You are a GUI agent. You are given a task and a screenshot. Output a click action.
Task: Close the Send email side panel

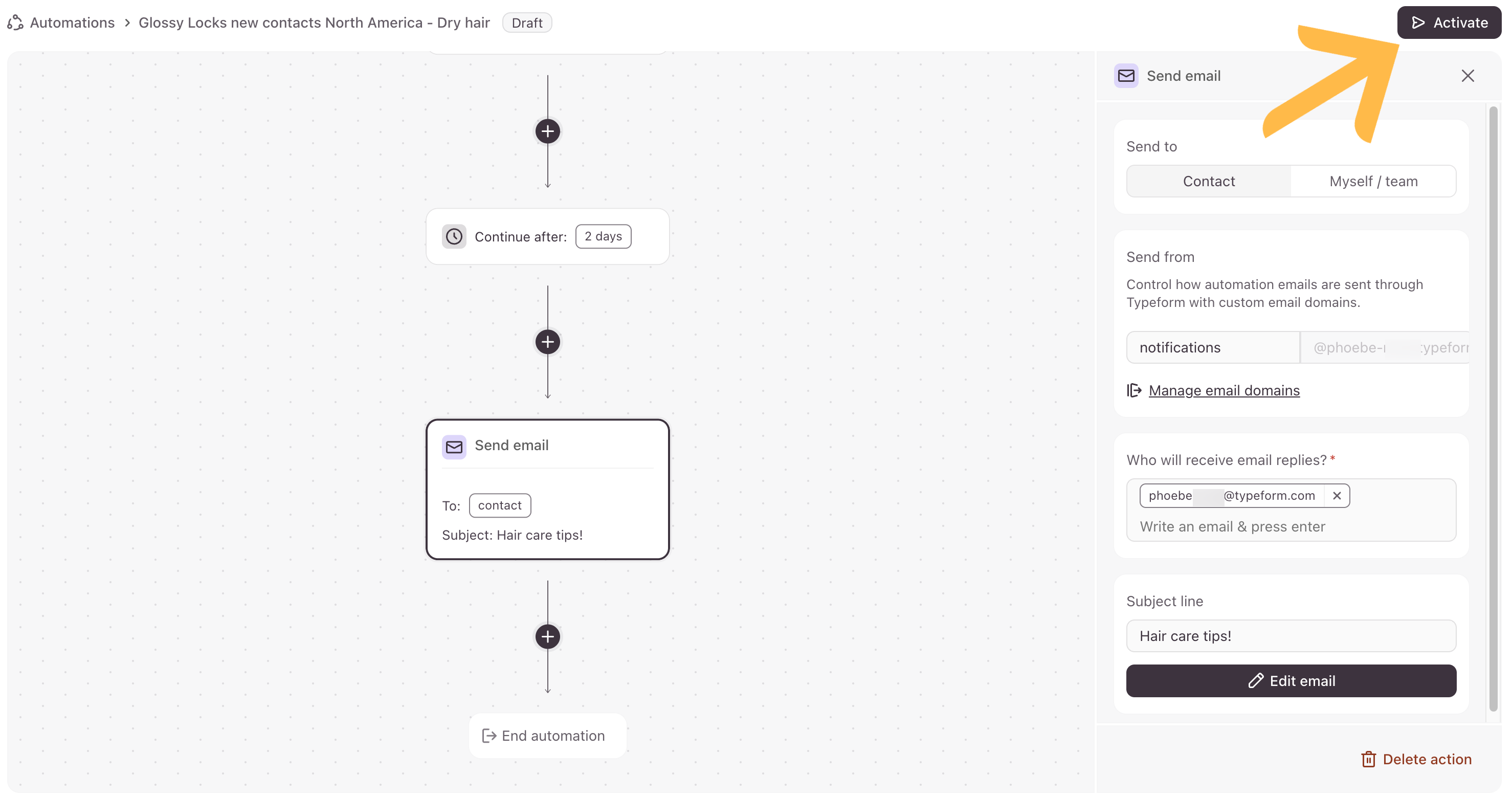[x=1467, y=76]
